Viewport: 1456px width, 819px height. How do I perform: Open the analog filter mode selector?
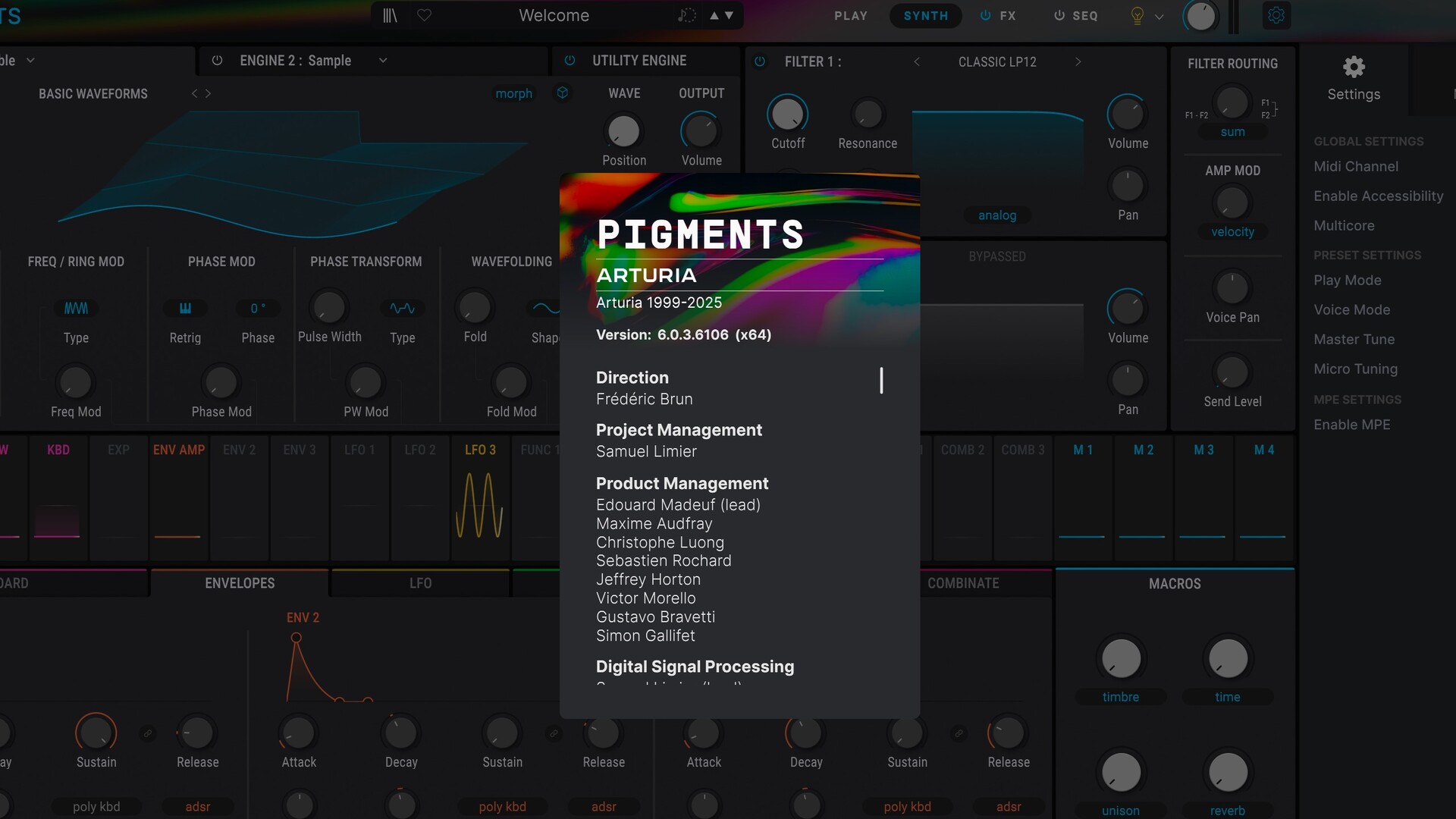coord(997,215)
